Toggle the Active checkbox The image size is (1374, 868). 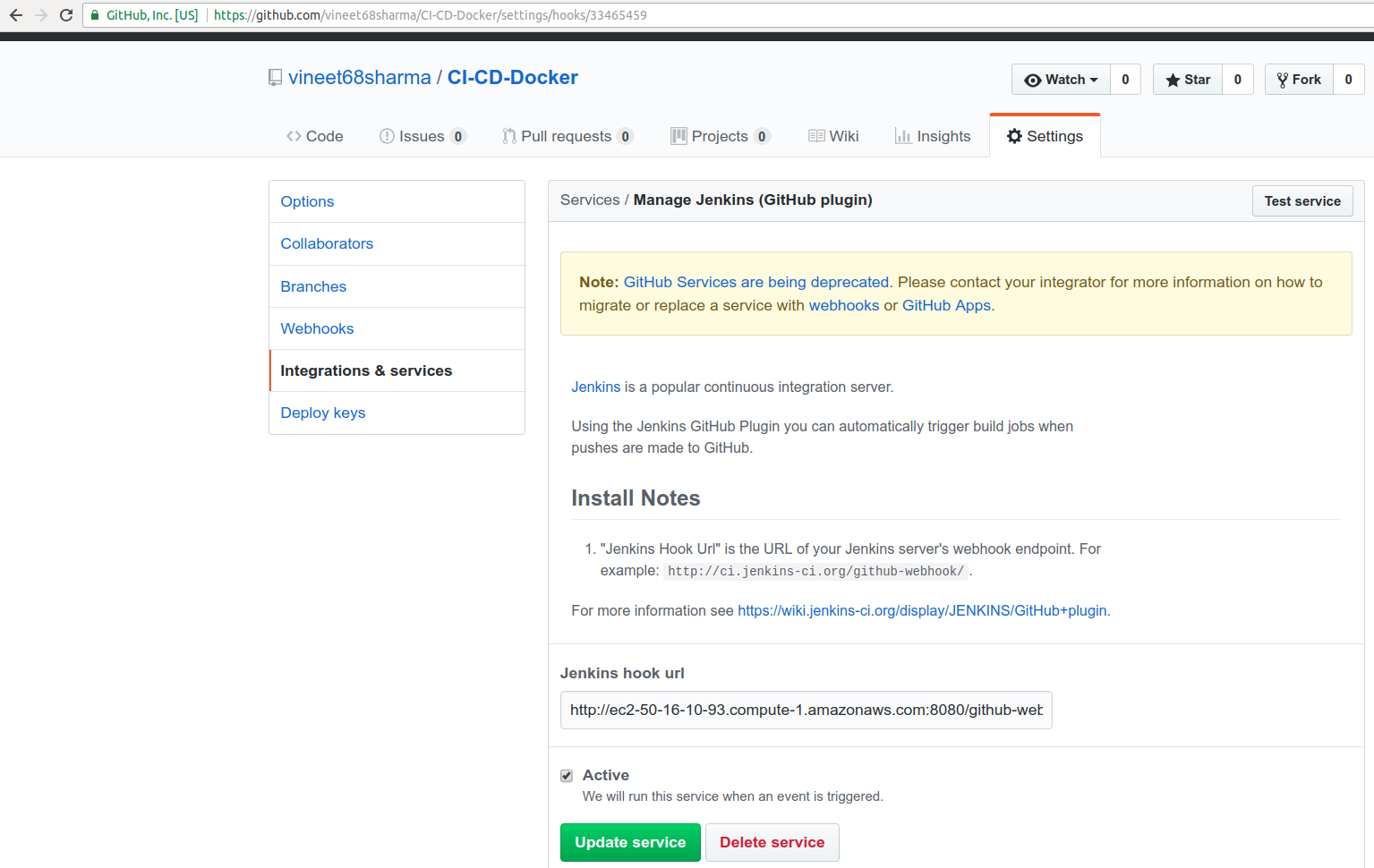(567, 776)
